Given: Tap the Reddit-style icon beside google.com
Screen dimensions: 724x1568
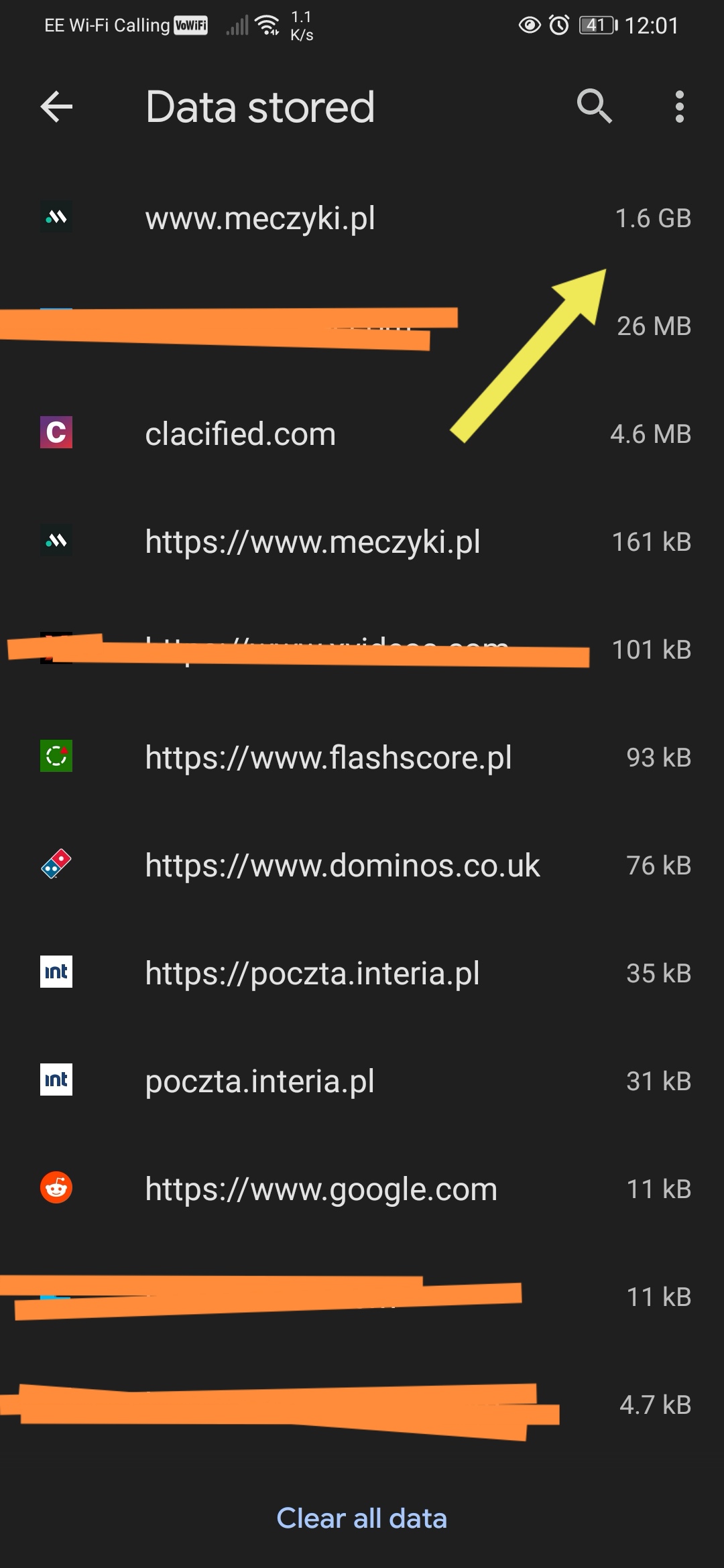Looking at the screenshot, I should 56,1188.
